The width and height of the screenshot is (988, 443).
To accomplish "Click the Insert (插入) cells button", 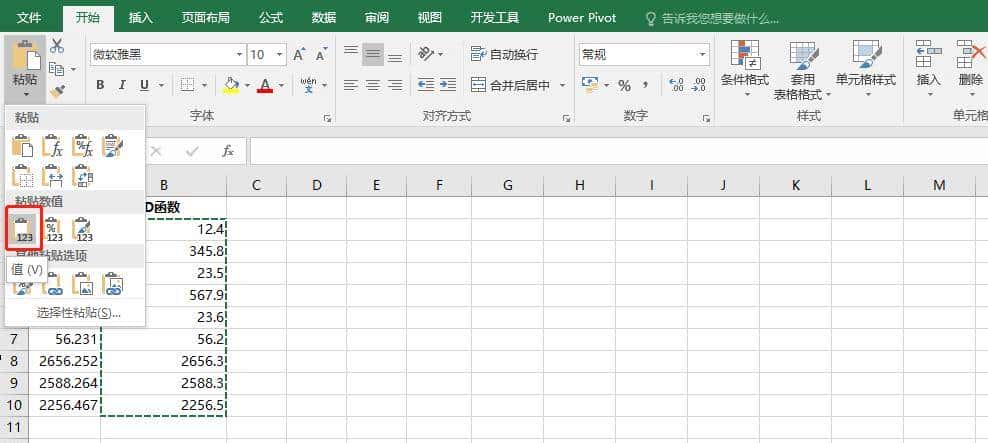I will (x=928, y=69).
